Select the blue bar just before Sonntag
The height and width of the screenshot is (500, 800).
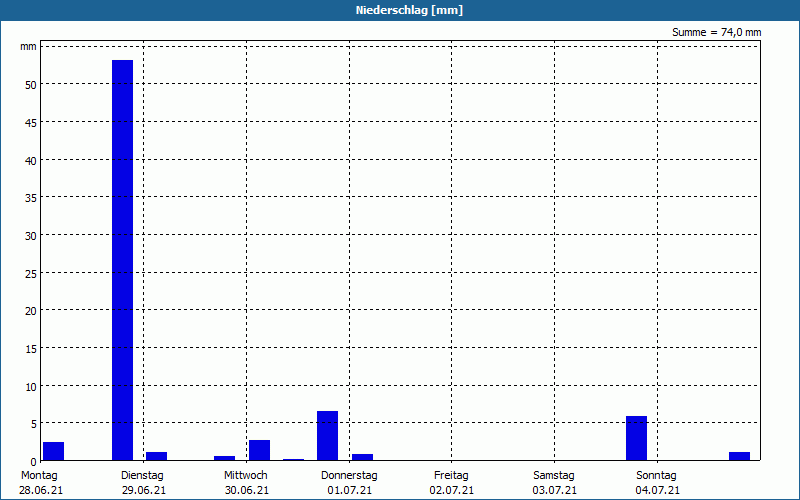click(636, 438)
